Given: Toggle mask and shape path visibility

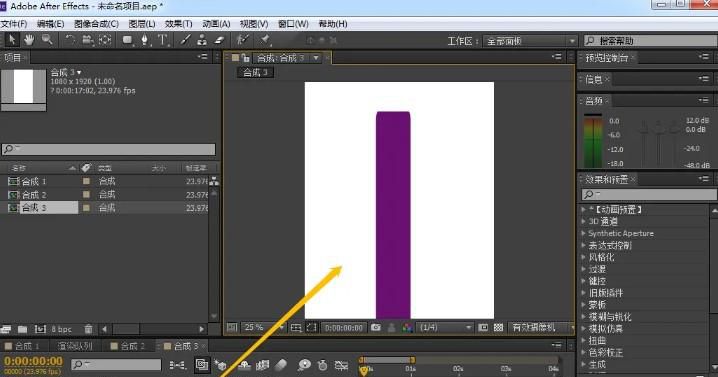Looking at the screenshot, I should click(311, 328).
